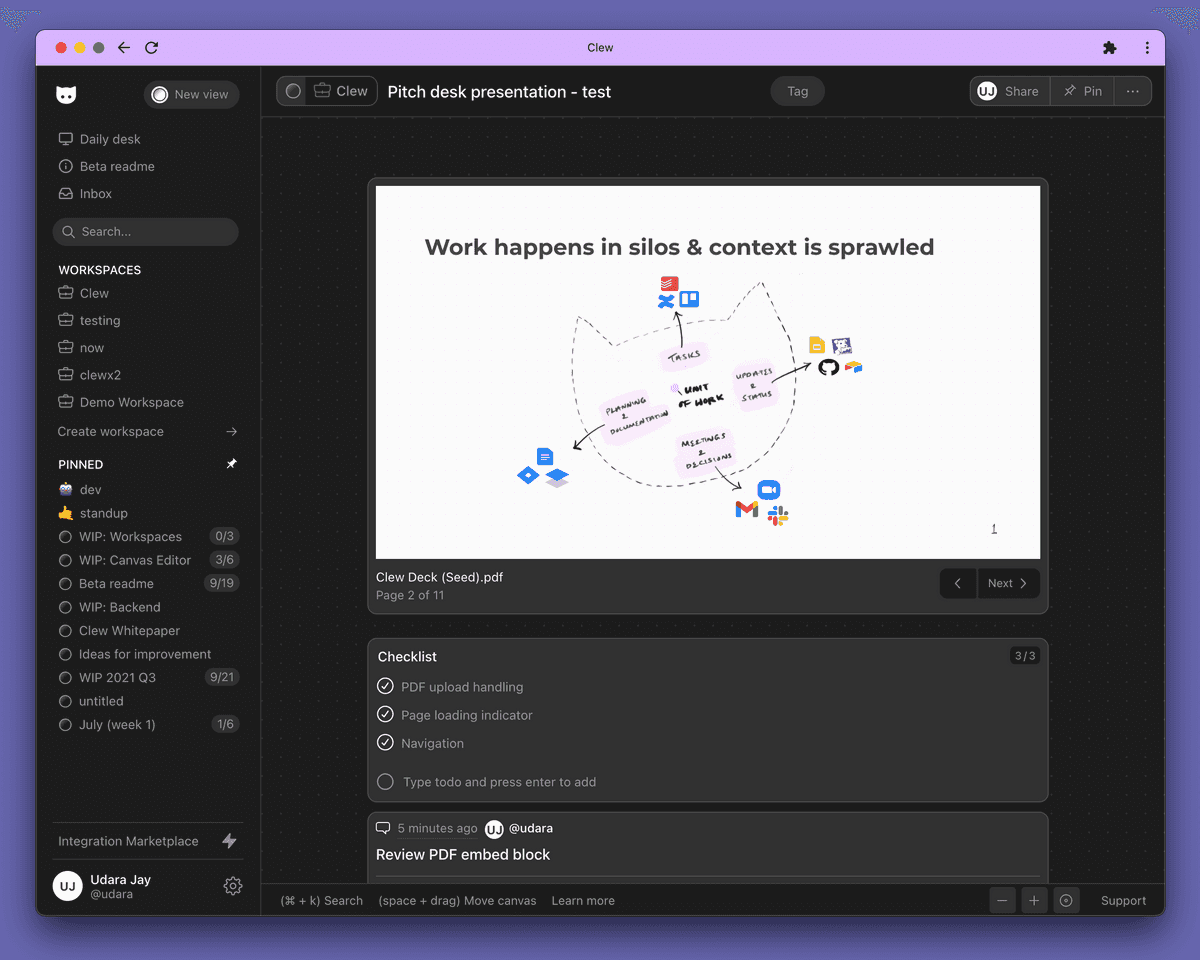Go to next PDF page with Next

click(1008, 583)
